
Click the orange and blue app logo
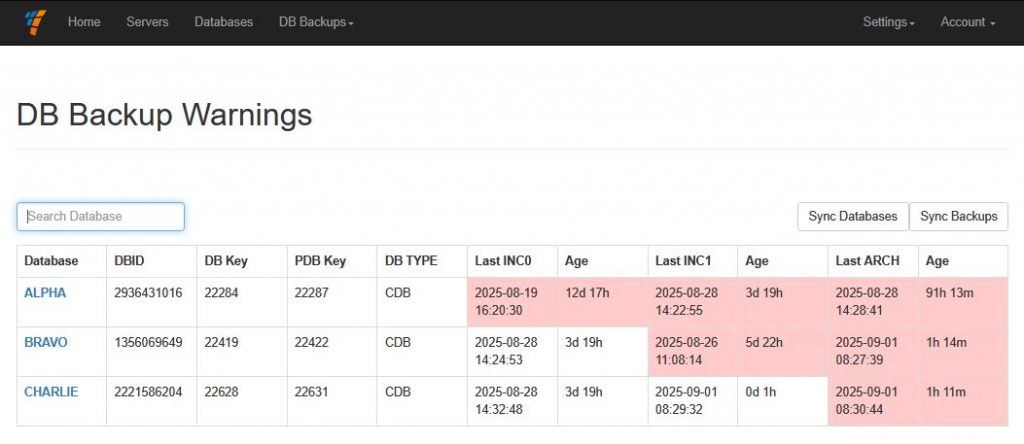coord(35,21)
